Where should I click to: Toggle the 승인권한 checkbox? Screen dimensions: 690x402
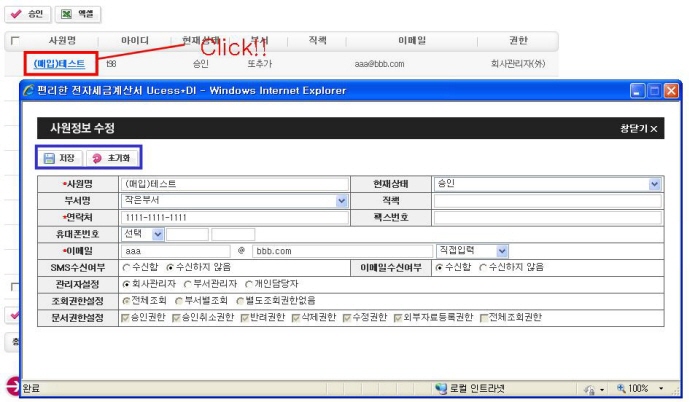pyautogui.click(x=125, y=318)
